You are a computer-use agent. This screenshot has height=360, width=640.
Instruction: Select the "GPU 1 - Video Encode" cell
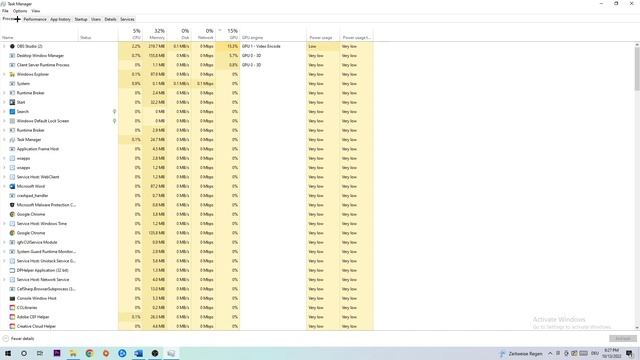[273, 46]
